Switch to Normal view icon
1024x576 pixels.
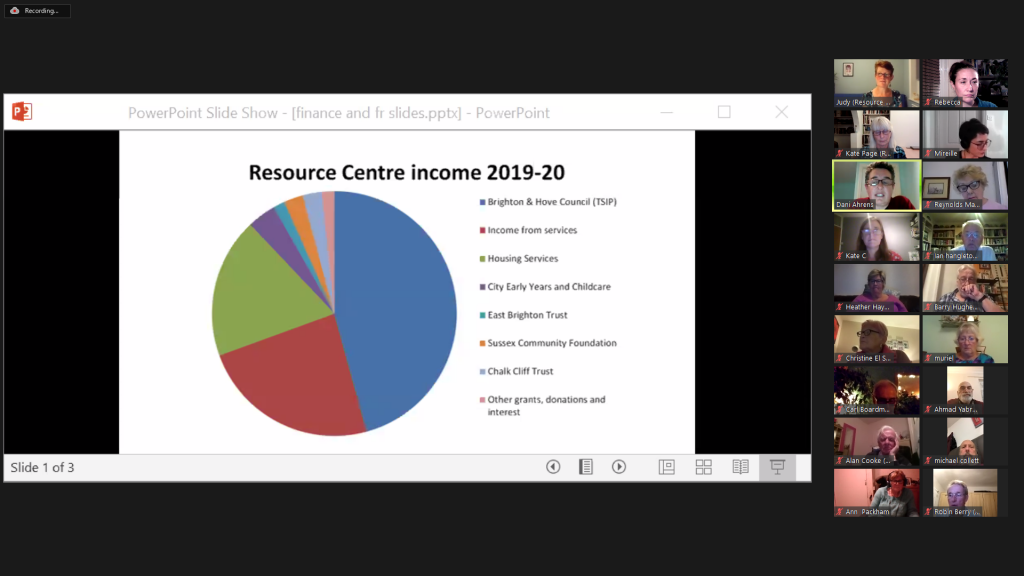[x=667, y=467]
